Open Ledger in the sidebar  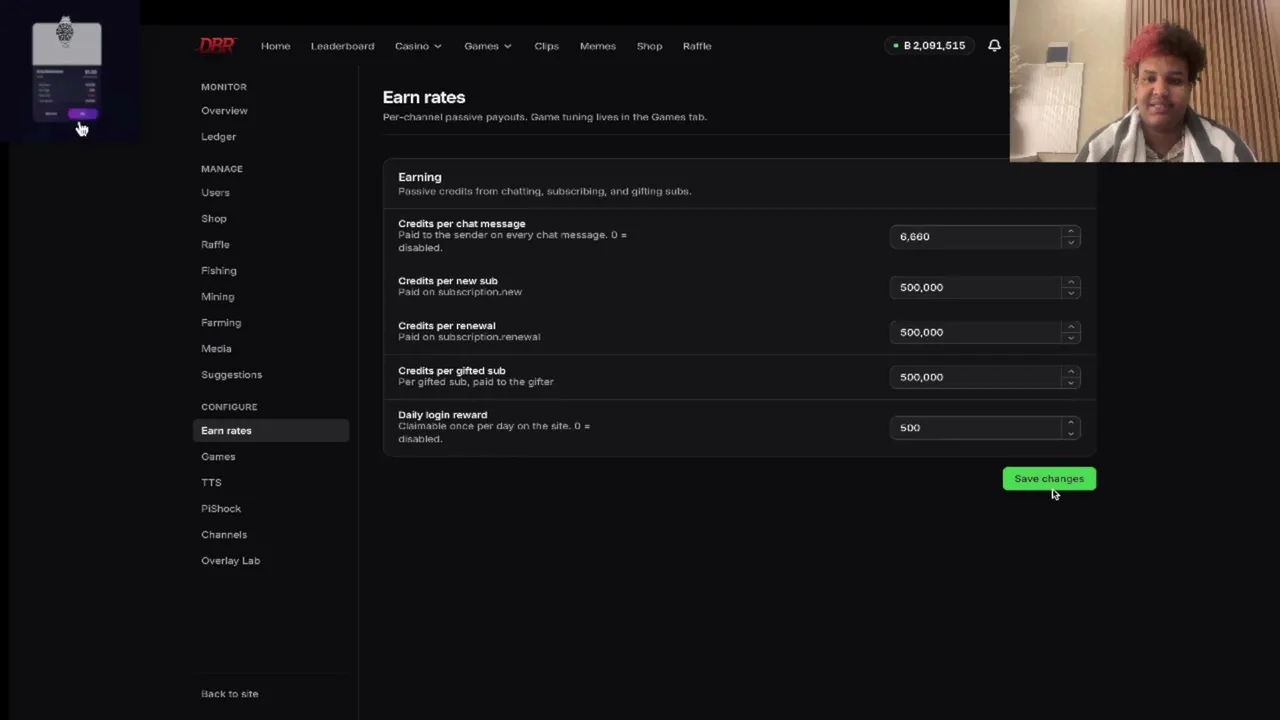(x=218, y=136)
